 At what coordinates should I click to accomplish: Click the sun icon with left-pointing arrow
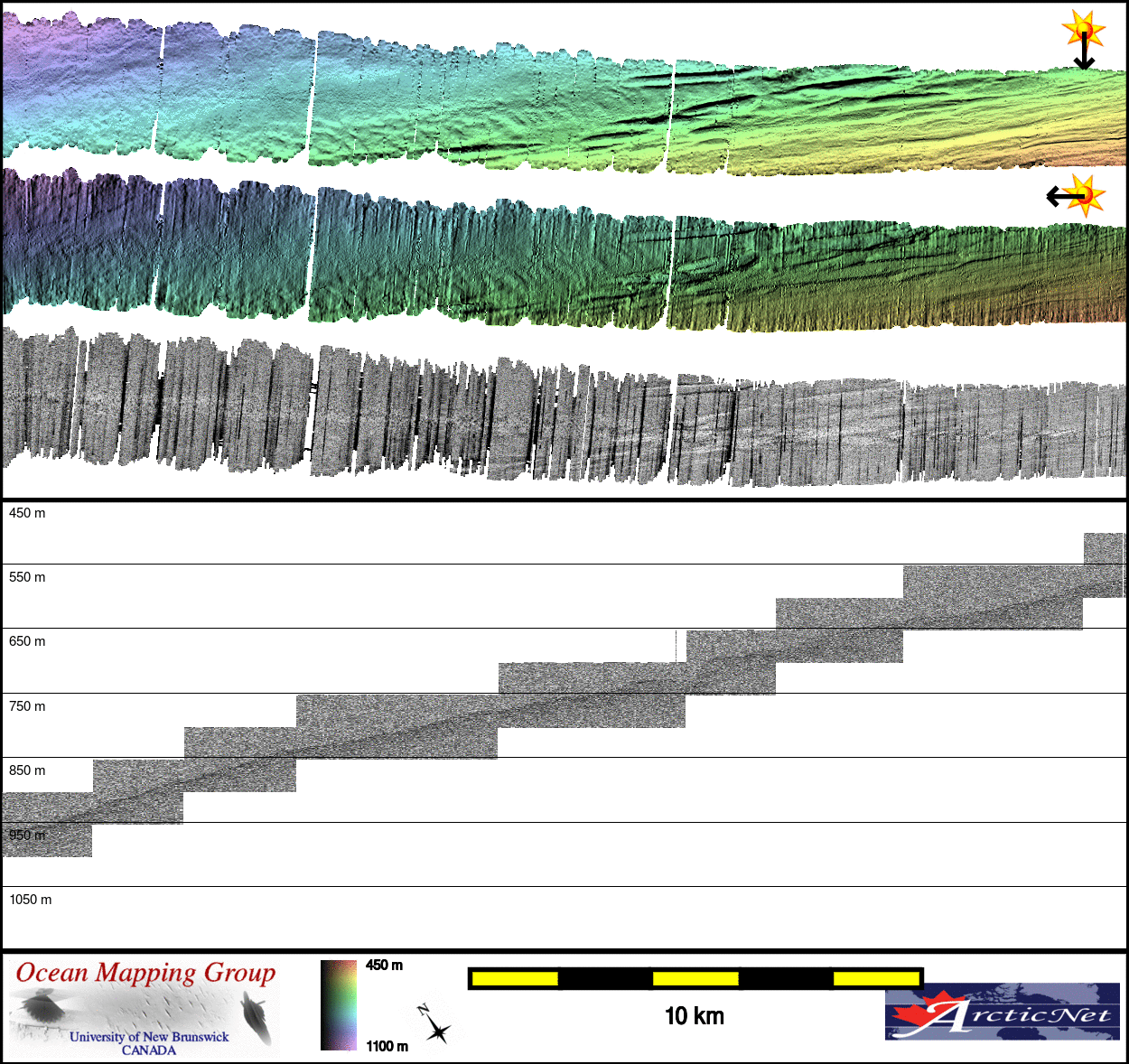(x=1076, y=195)
